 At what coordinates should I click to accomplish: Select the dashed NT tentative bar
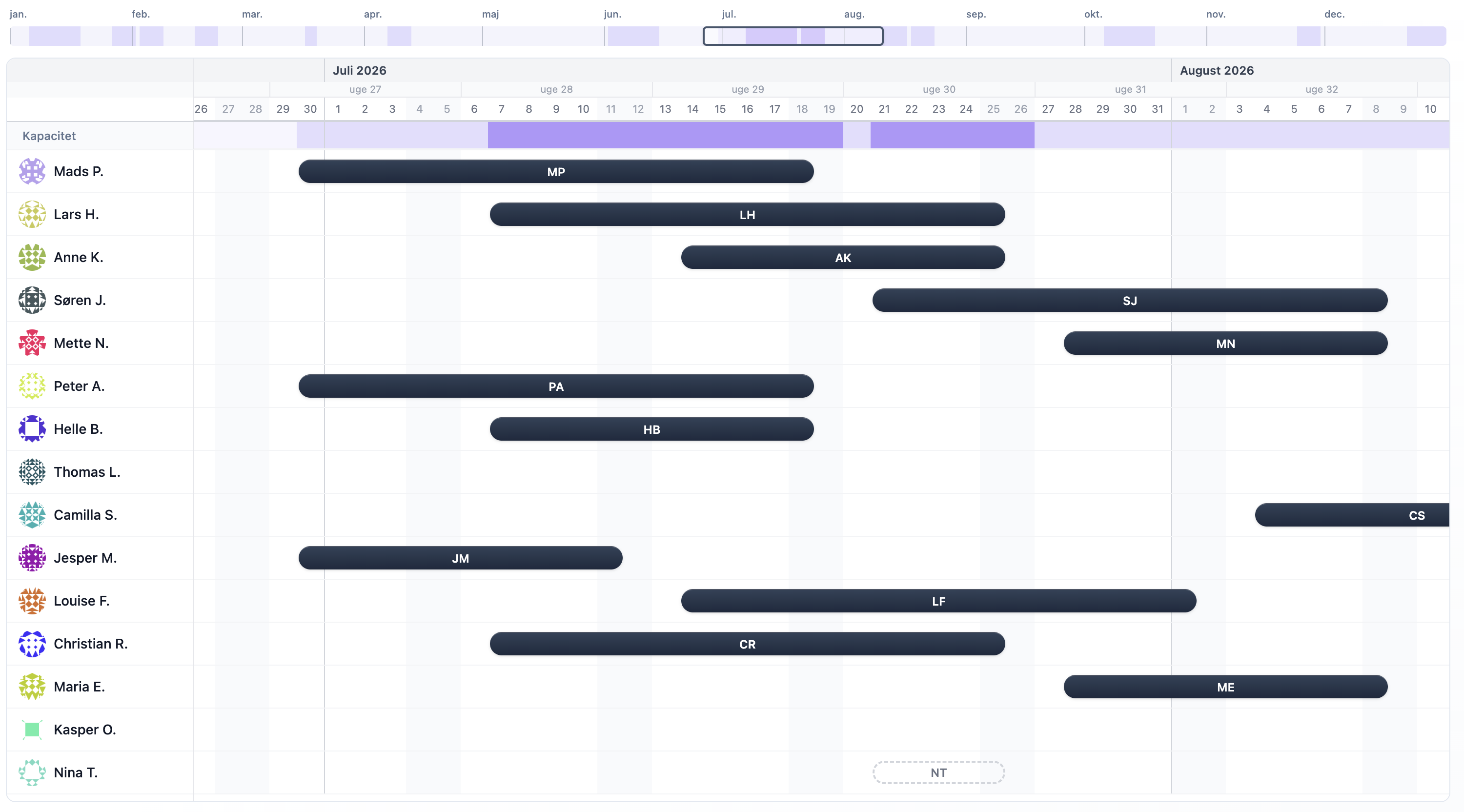pyautogui.click(x=938, y=773)
